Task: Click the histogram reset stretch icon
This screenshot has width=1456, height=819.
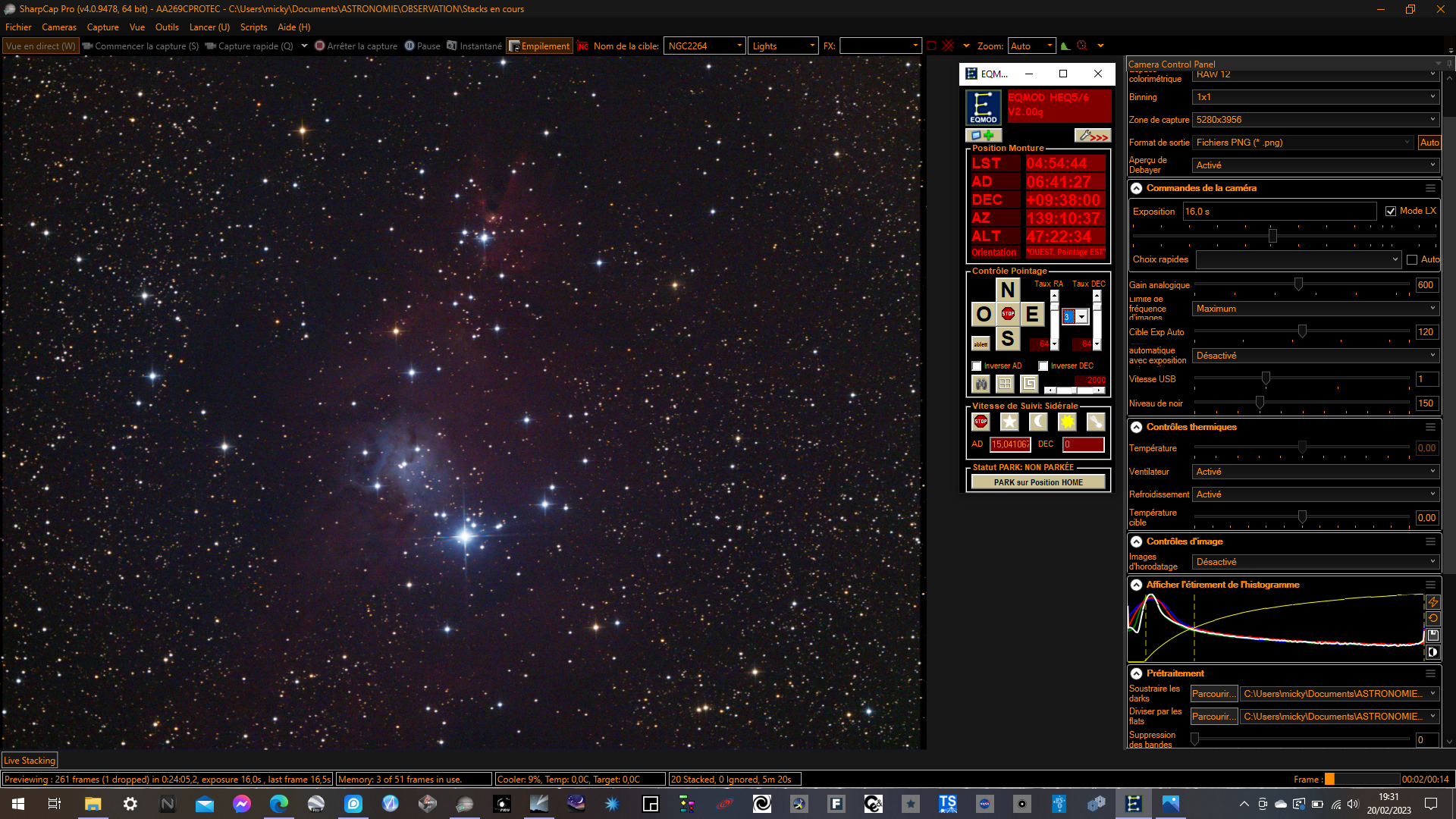Action: (x=1432, y=619)
